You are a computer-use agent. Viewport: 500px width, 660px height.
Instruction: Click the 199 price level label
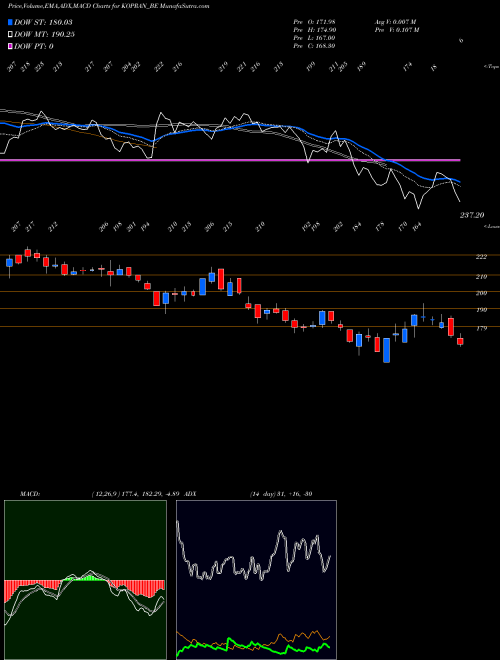[x=481, y=310]
